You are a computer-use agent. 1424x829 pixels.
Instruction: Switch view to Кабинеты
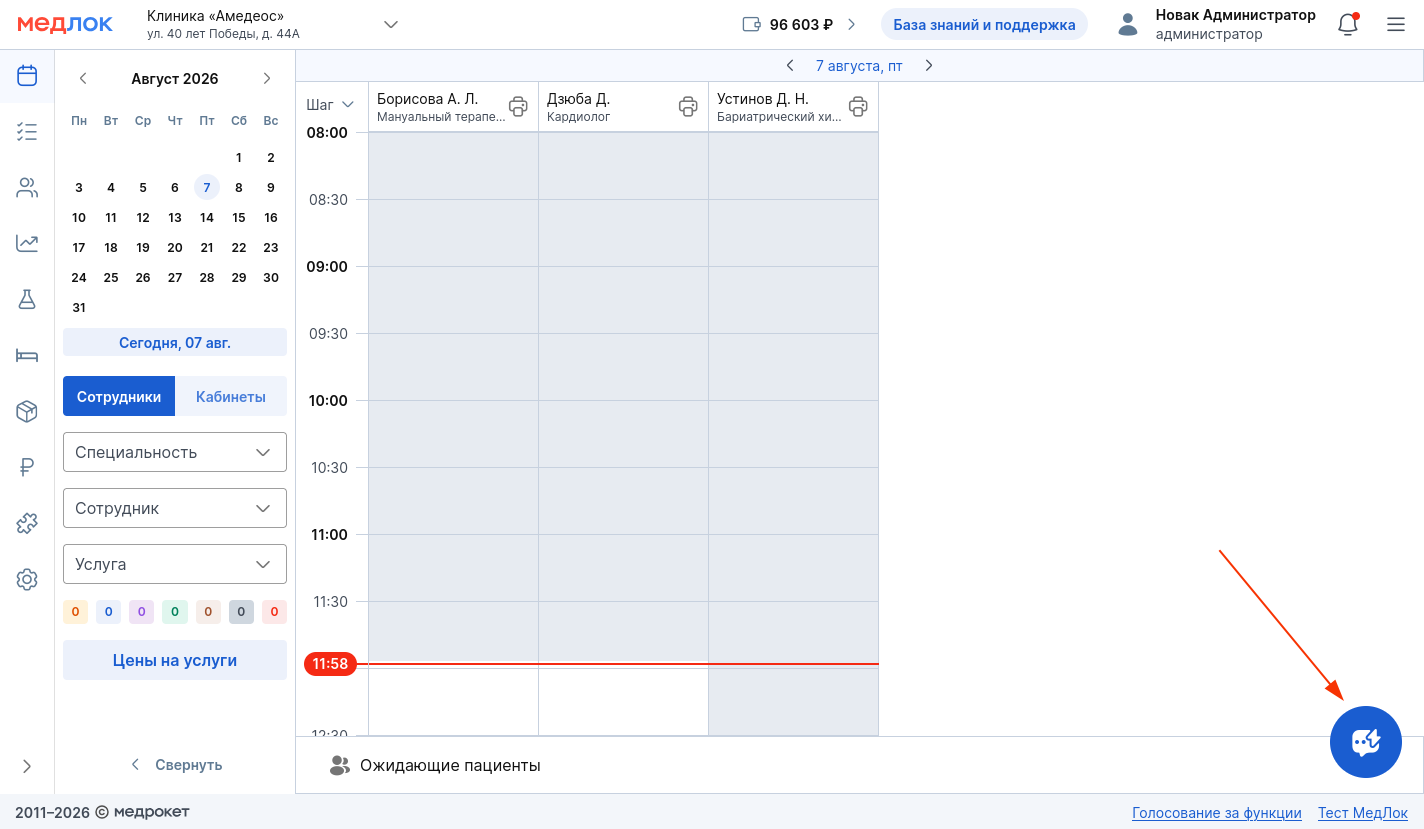[x=231, y=396]
